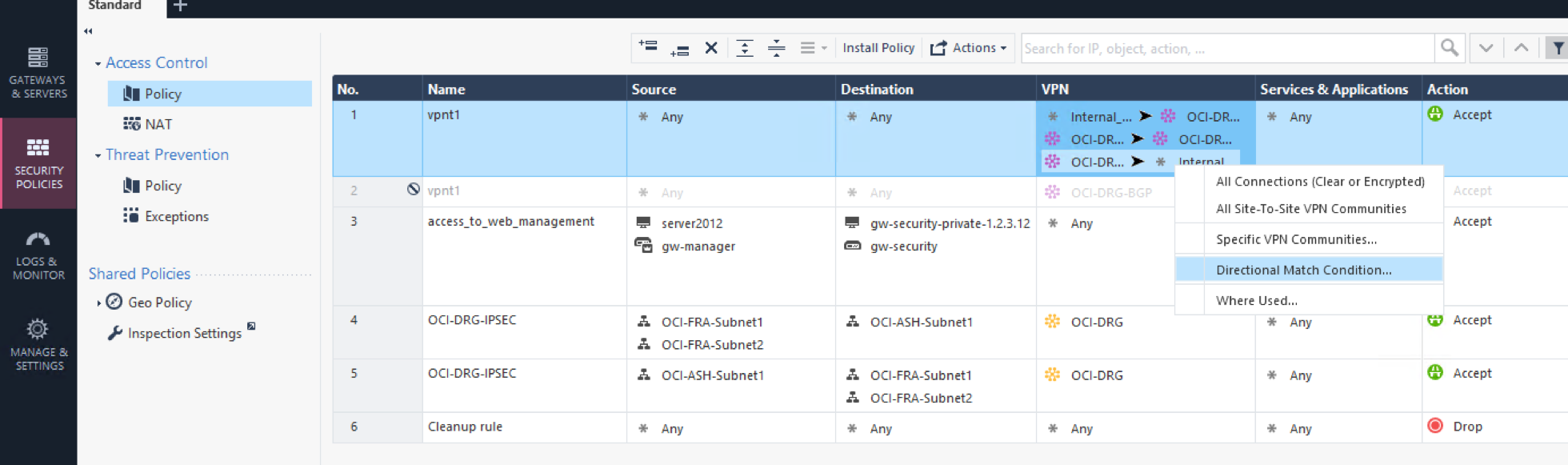Click the search magnifier icon
Screen dimensions: 1568x465
(x=1449, y=48)
